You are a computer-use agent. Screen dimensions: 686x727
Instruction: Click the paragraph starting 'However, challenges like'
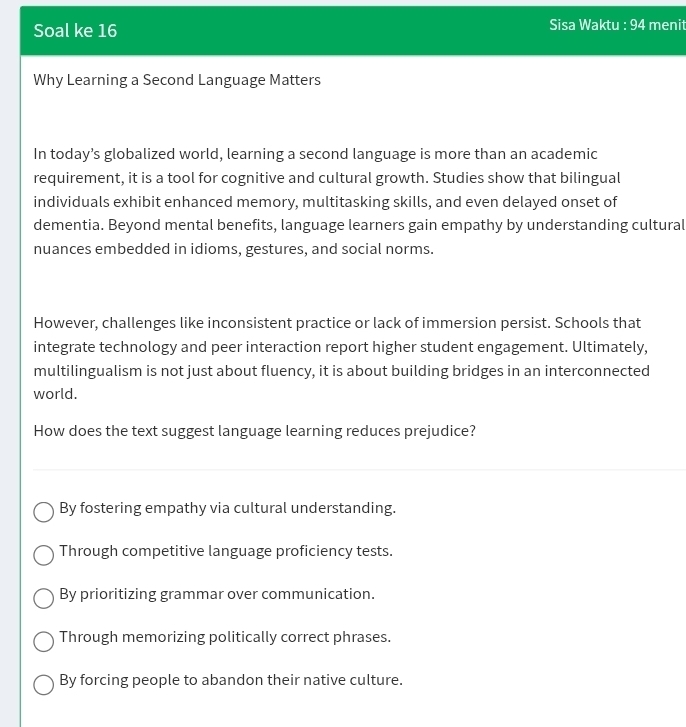[x=340, y=358]
